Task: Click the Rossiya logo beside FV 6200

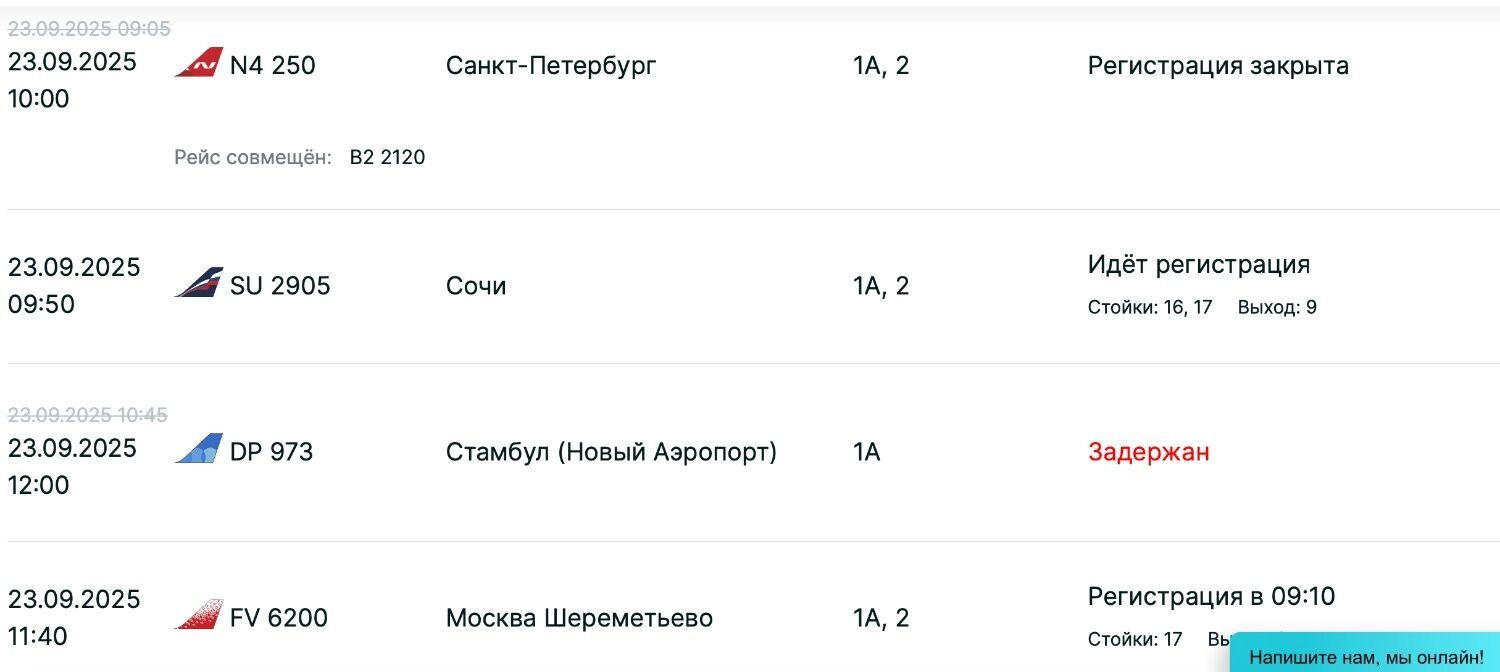Action: click(x=198, y=615)
